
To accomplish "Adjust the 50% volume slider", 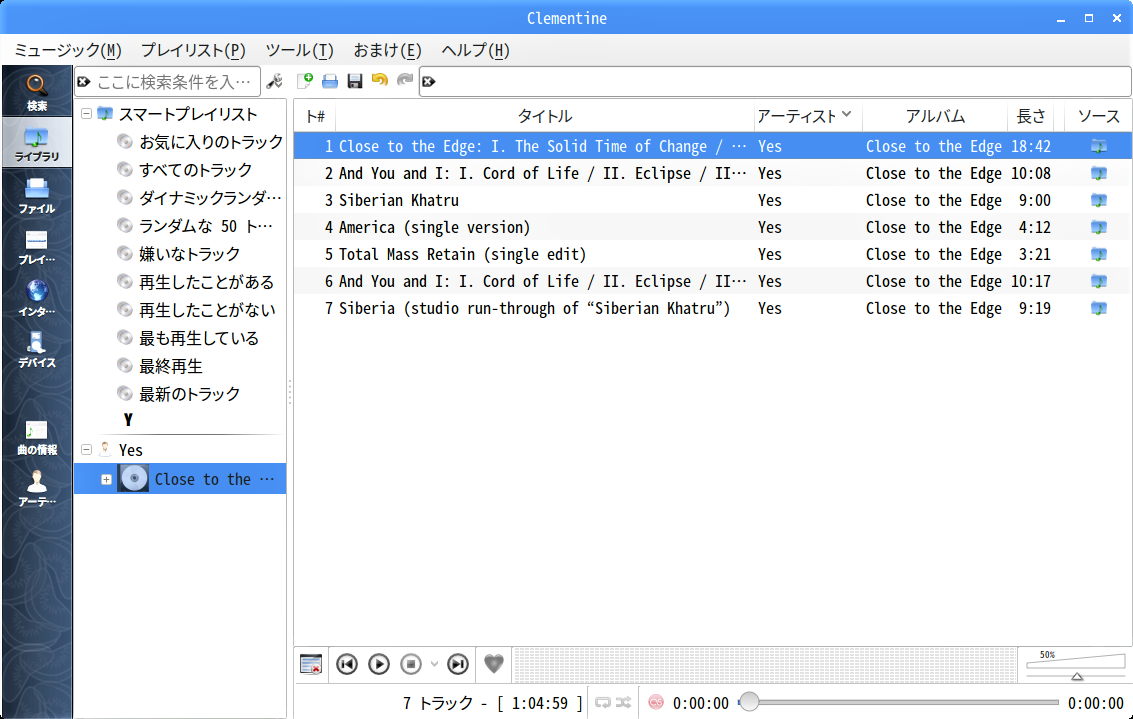I will [x=1076, y=665].
